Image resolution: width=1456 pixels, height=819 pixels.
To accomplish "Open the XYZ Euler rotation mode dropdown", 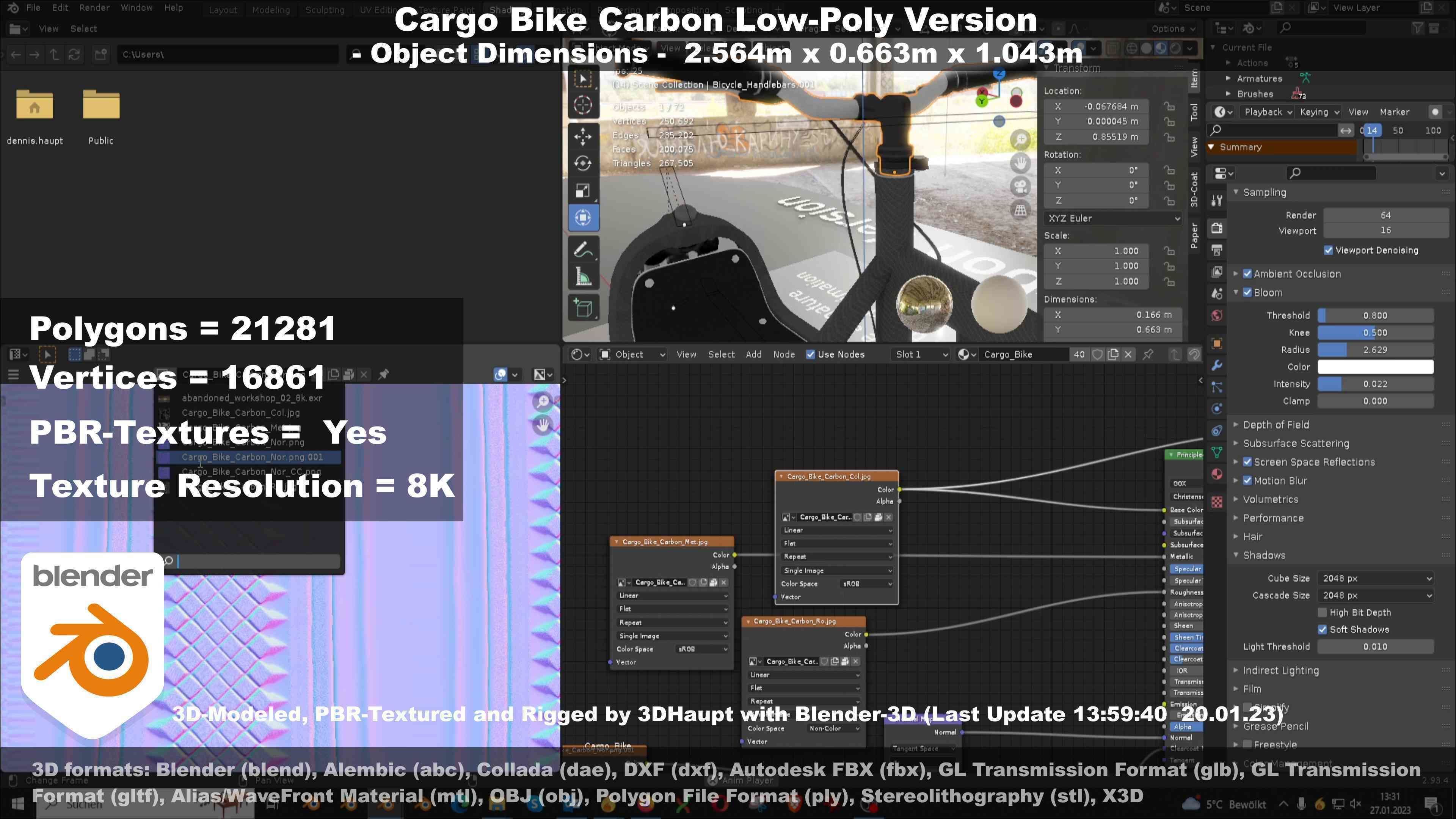I will coord(1114,218).
